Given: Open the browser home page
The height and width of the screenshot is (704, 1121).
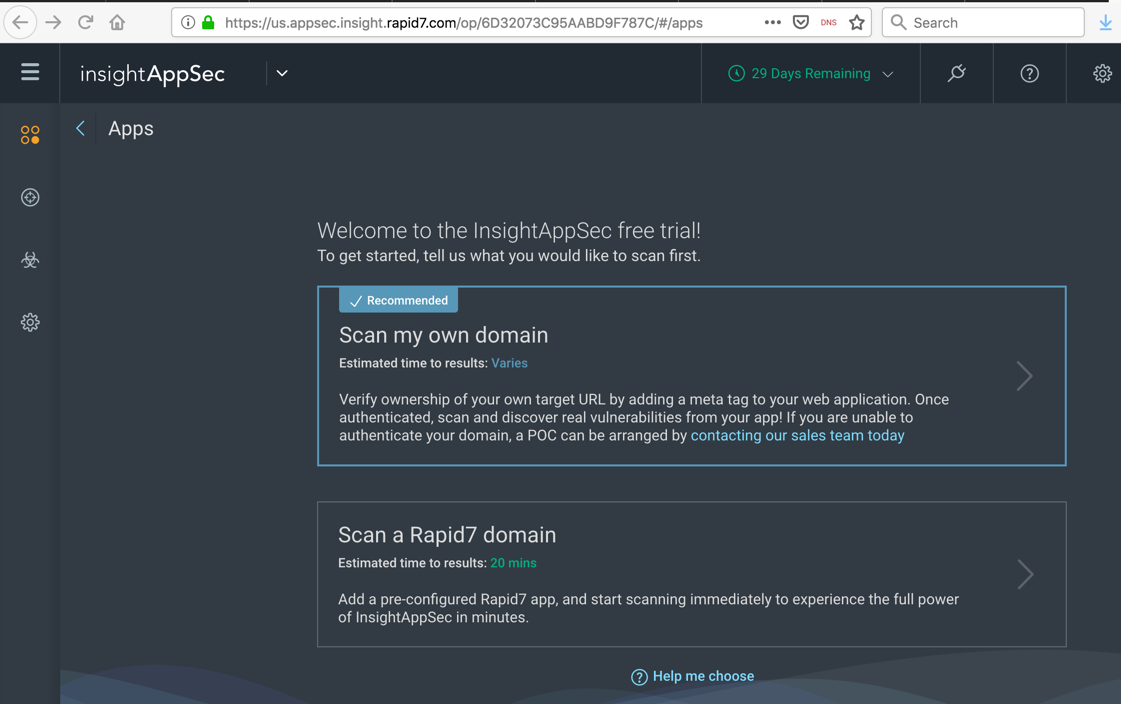Looking at the screenshot, I should (117, 23).
